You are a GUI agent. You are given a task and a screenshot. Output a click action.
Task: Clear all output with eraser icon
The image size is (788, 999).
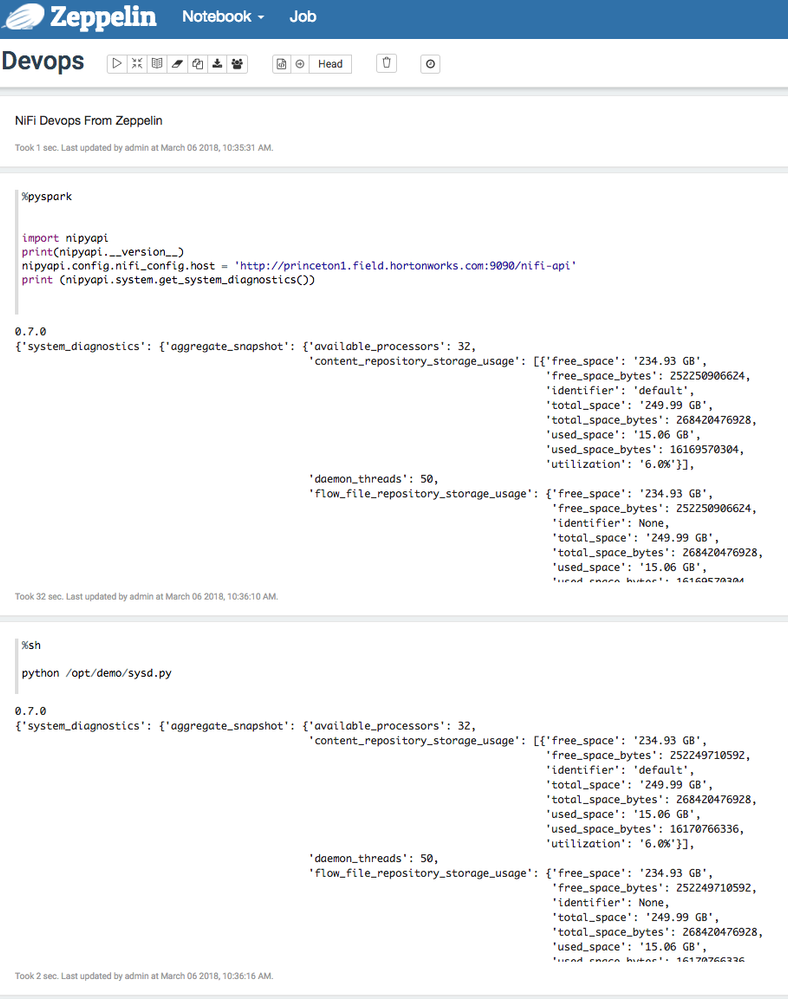(x=177, y=64)
